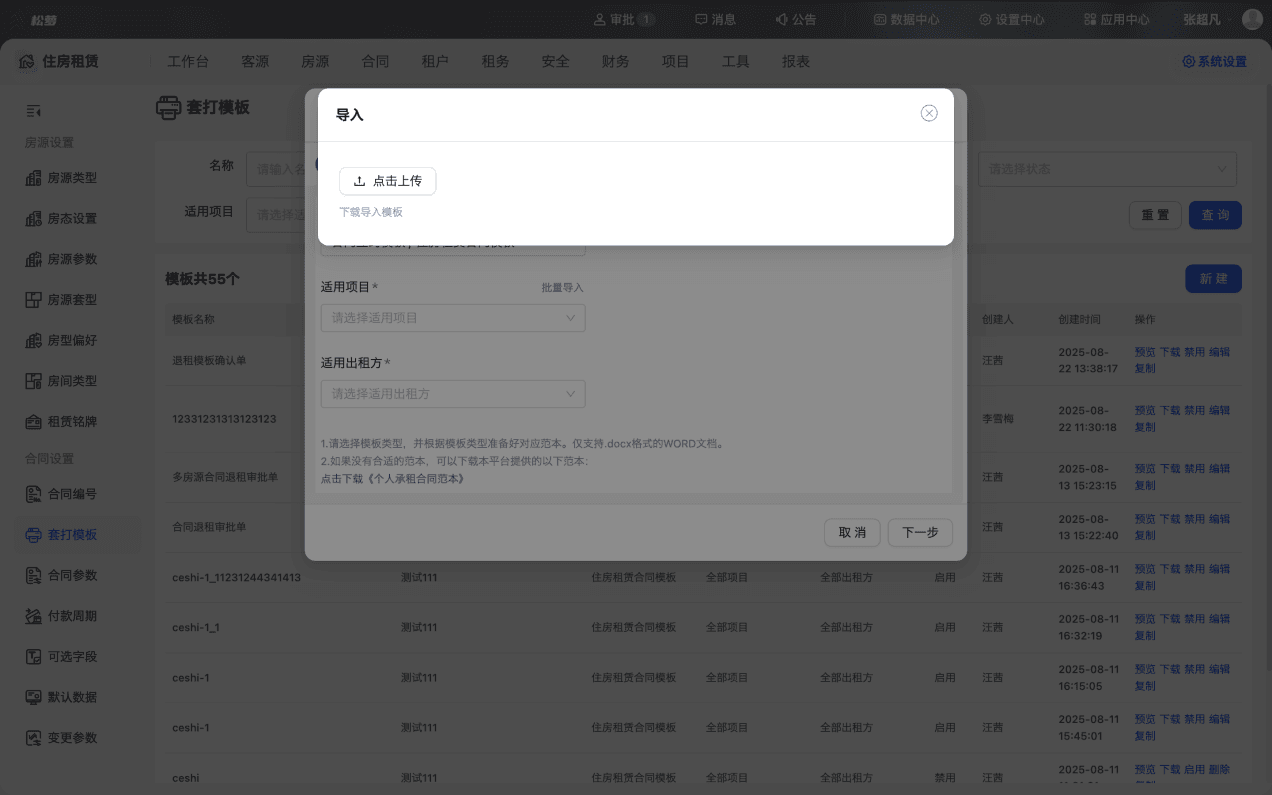Open the user avatar in top right
This screenshot has height=795, width=1272.
[1252, 19]
